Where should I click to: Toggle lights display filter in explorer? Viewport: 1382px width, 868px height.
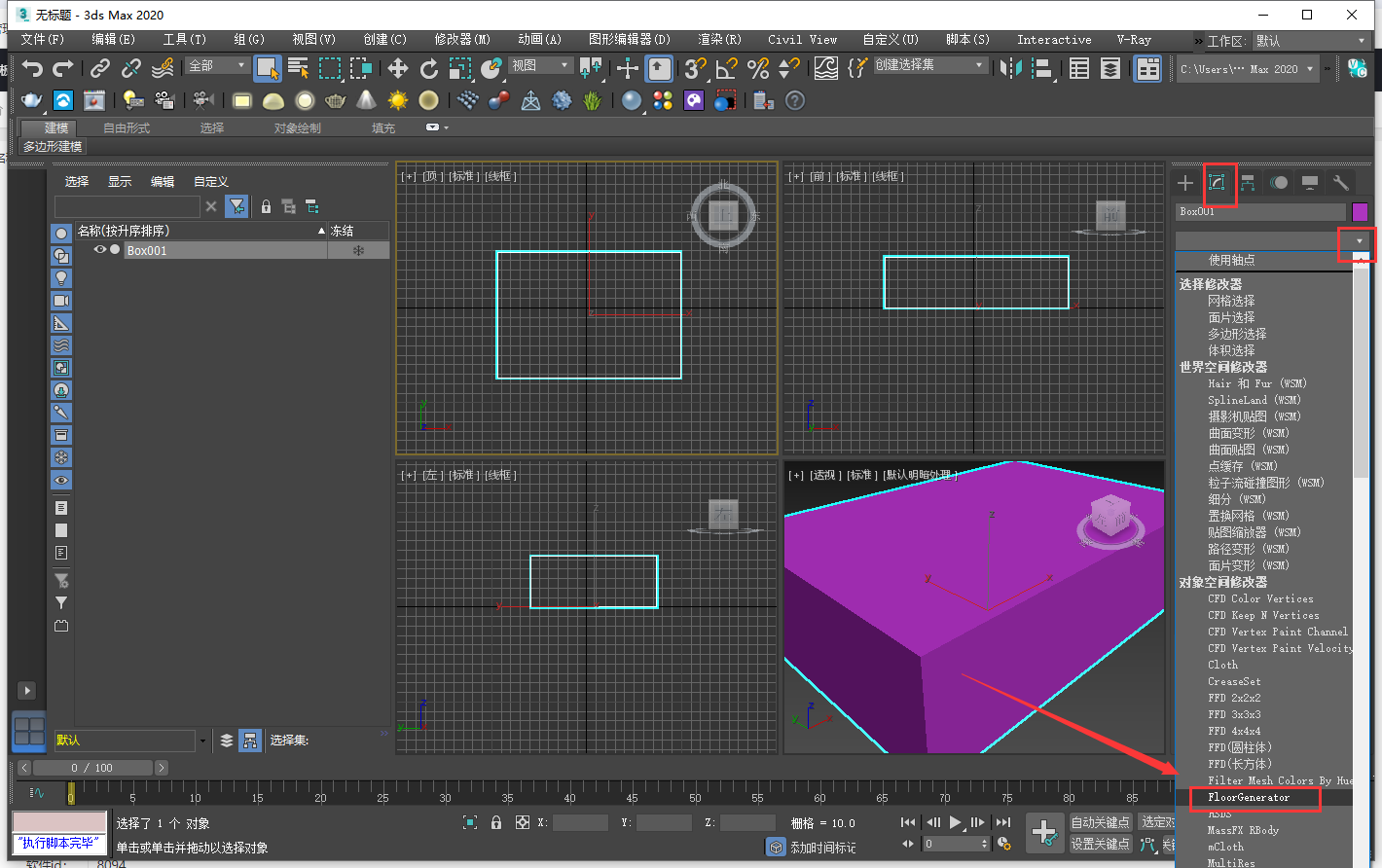click(x=61, y=278)
